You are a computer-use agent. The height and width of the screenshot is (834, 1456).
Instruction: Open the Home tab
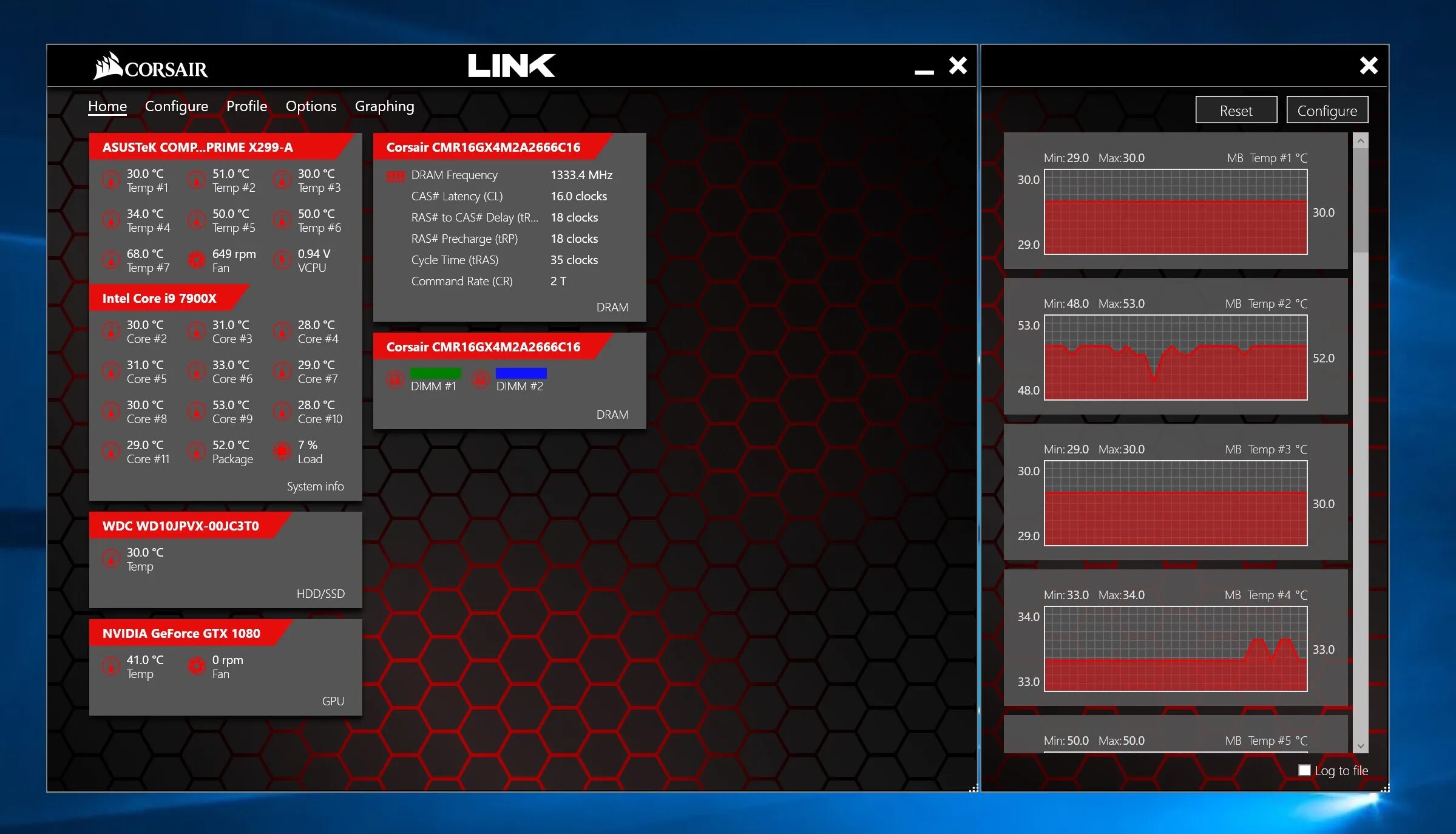pyautogui.click(x=107, y=106)
